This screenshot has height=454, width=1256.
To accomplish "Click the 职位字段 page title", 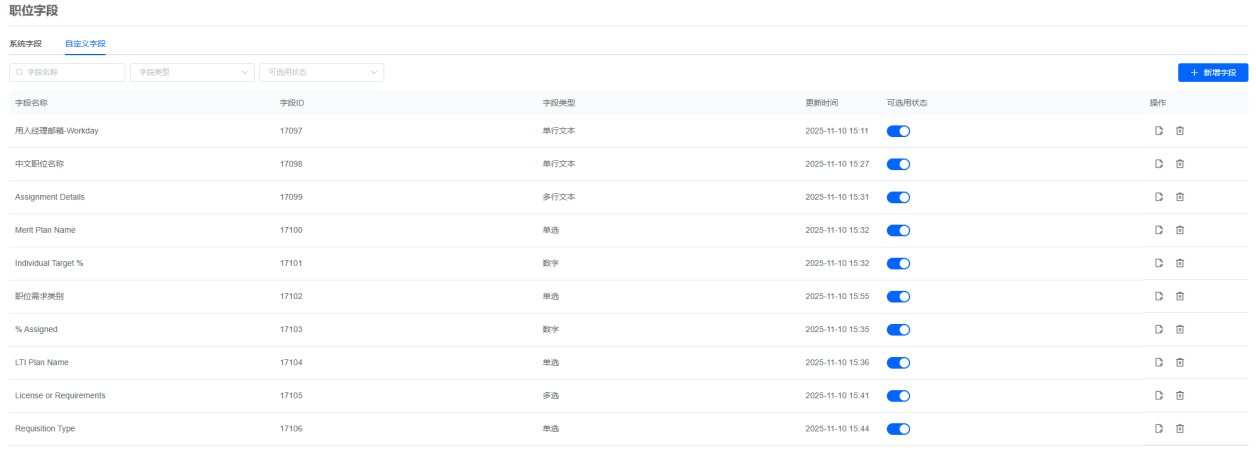I will coord(33,10).
